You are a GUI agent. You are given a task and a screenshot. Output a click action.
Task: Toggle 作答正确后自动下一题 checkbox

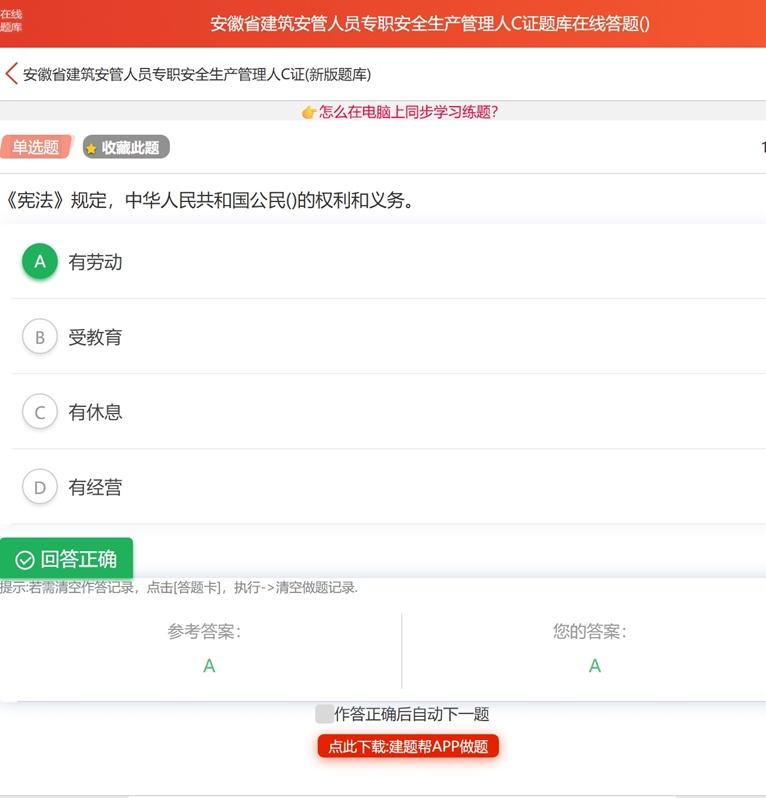tap(324, 714)
